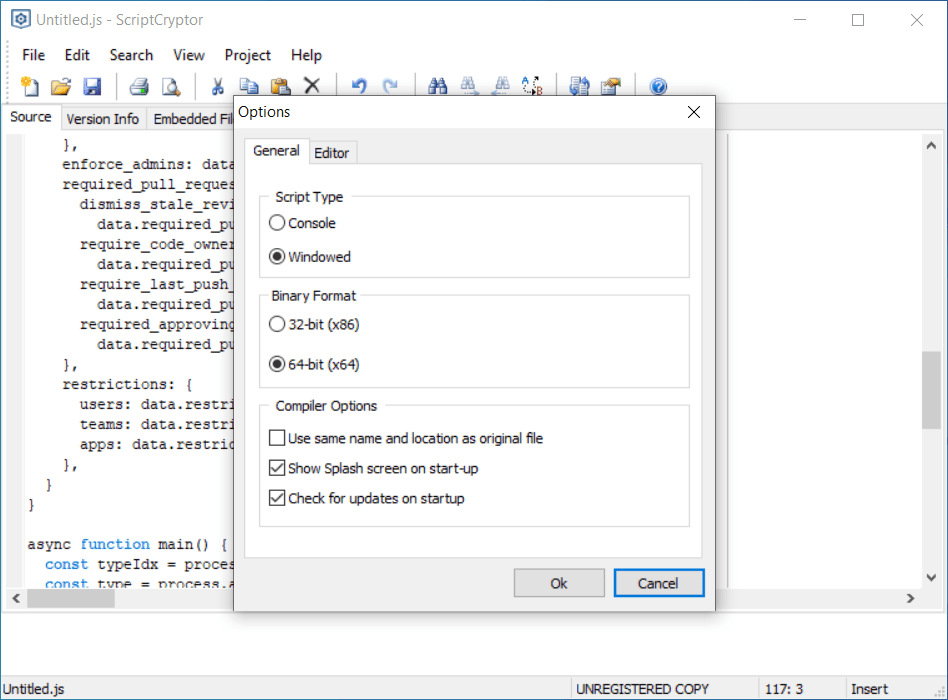Click the Copy toolbar icon

pyautogui.click(x=248, y=86)
